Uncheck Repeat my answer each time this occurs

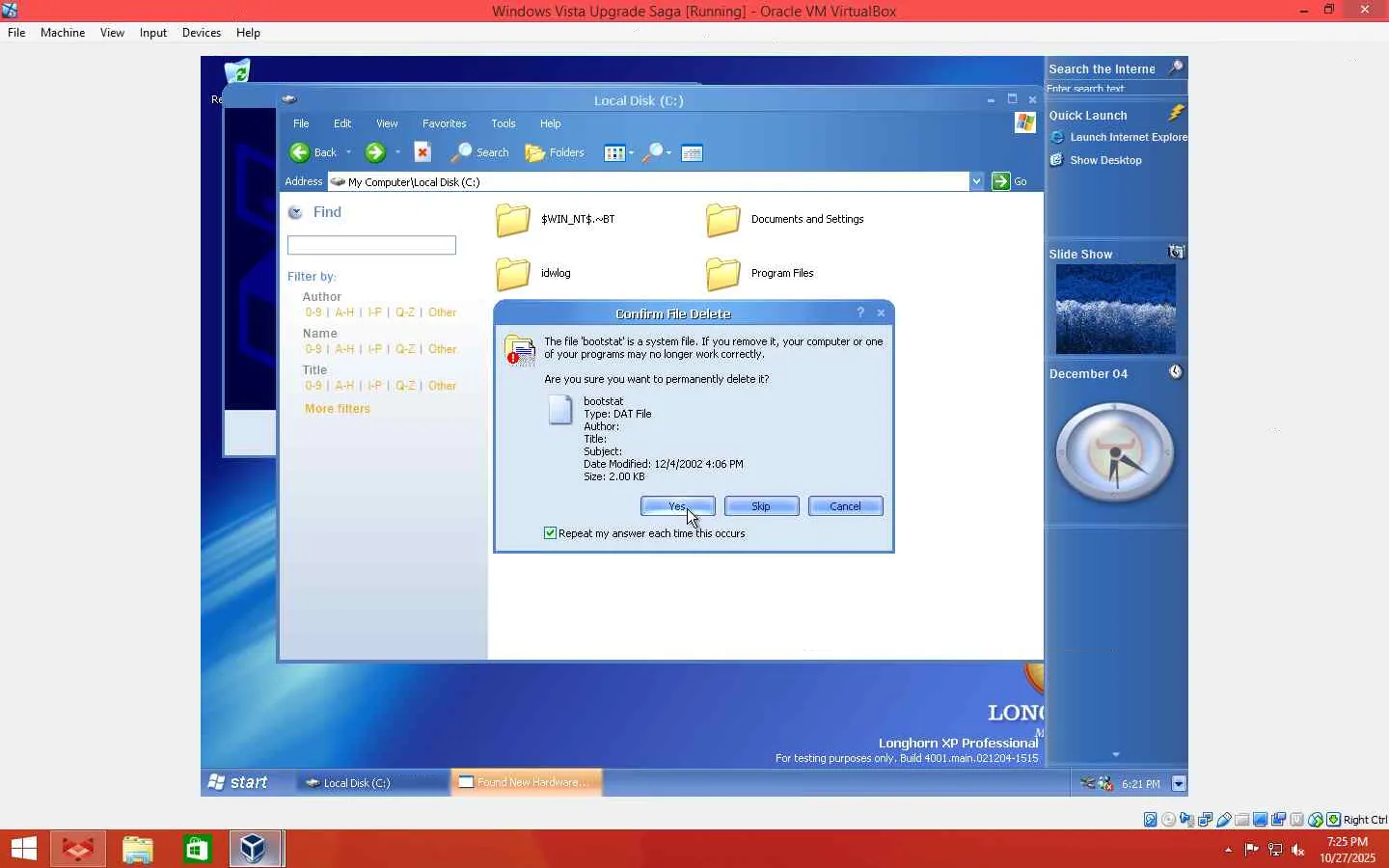[x=550, y=533]
